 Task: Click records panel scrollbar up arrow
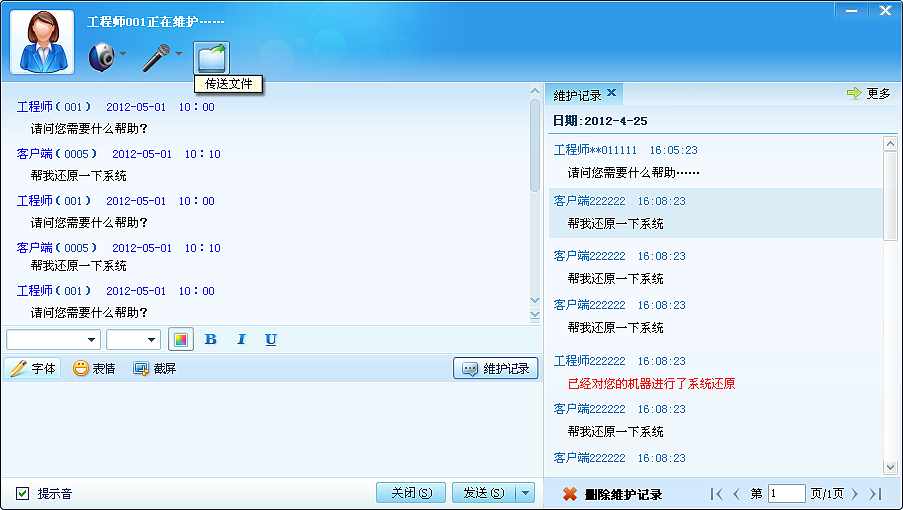coord(890,143)
